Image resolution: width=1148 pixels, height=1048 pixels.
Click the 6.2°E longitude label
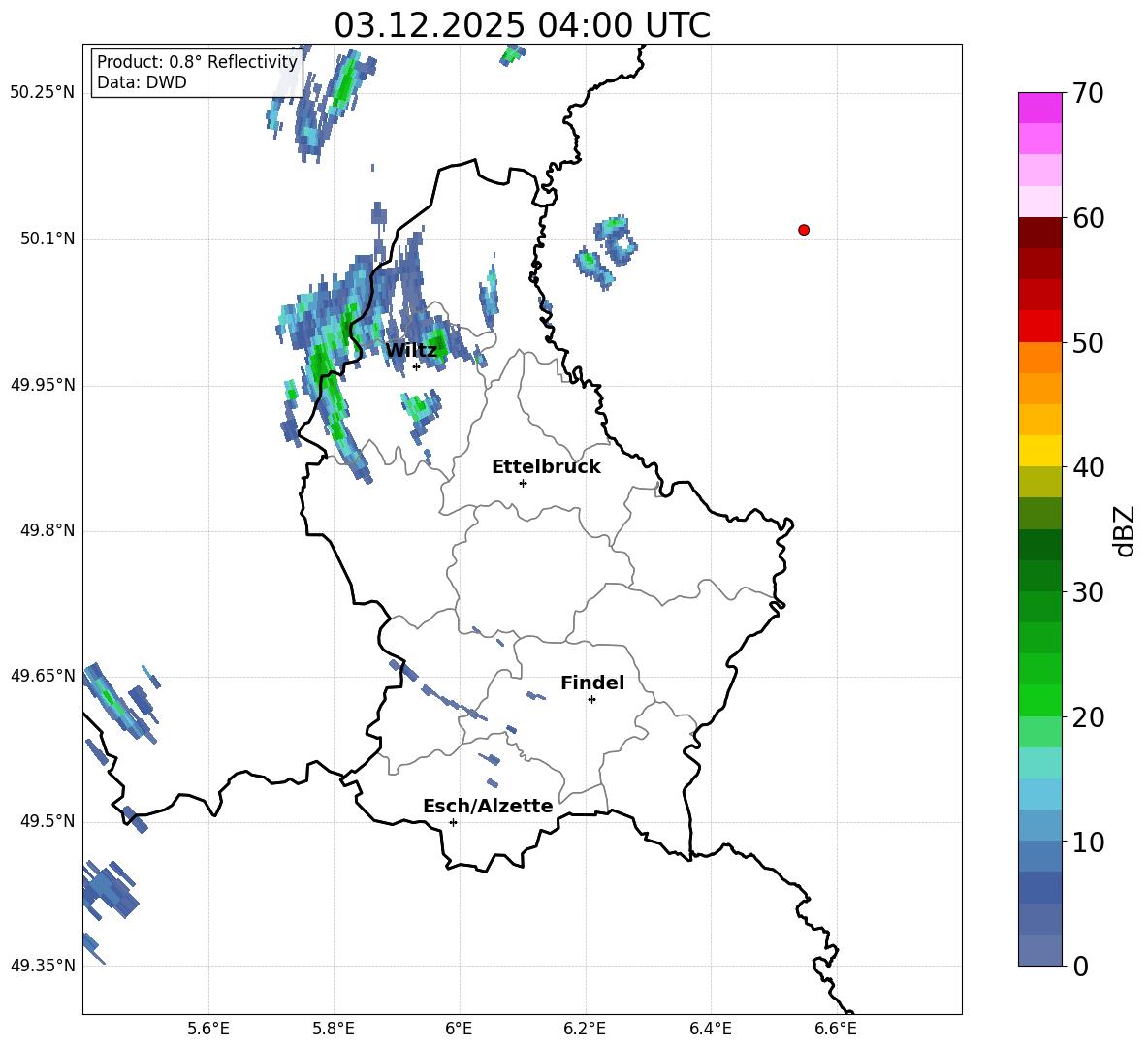[x=585, y=1029]
